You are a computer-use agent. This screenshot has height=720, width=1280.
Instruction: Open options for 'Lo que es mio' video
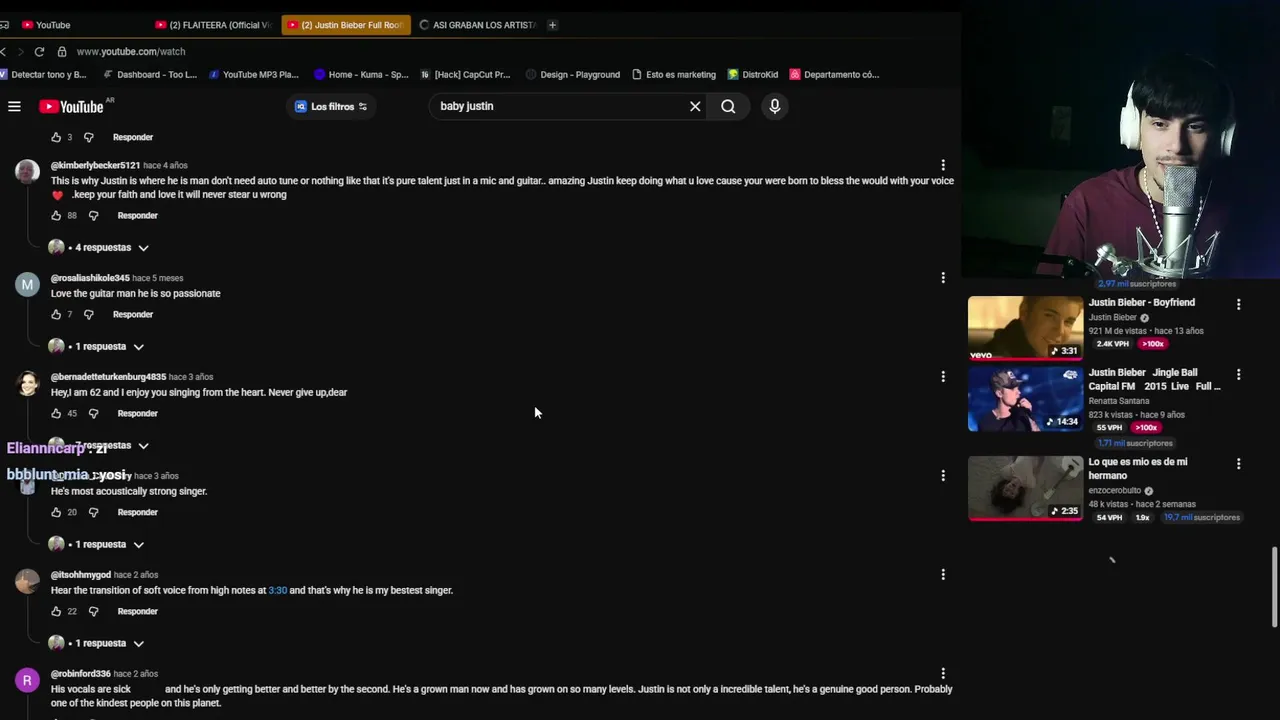1238,464
